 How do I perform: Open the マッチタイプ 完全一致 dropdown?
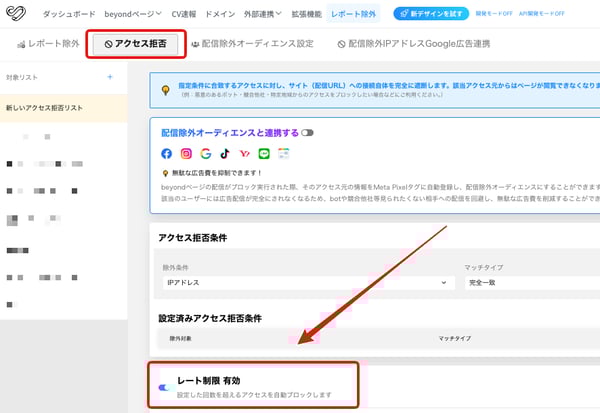[530, 283]
